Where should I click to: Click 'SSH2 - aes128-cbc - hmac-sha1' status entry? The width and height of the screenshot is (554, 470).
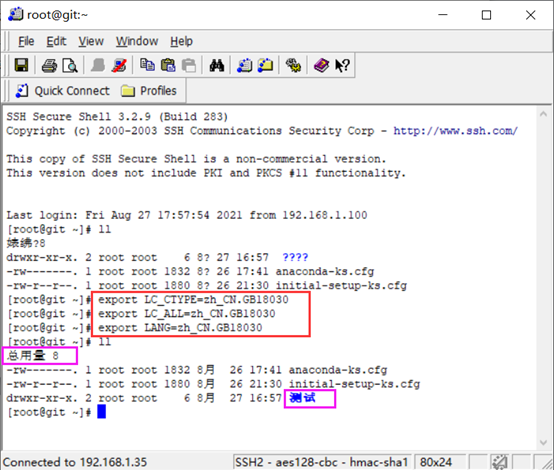click(x=322, y=462)
